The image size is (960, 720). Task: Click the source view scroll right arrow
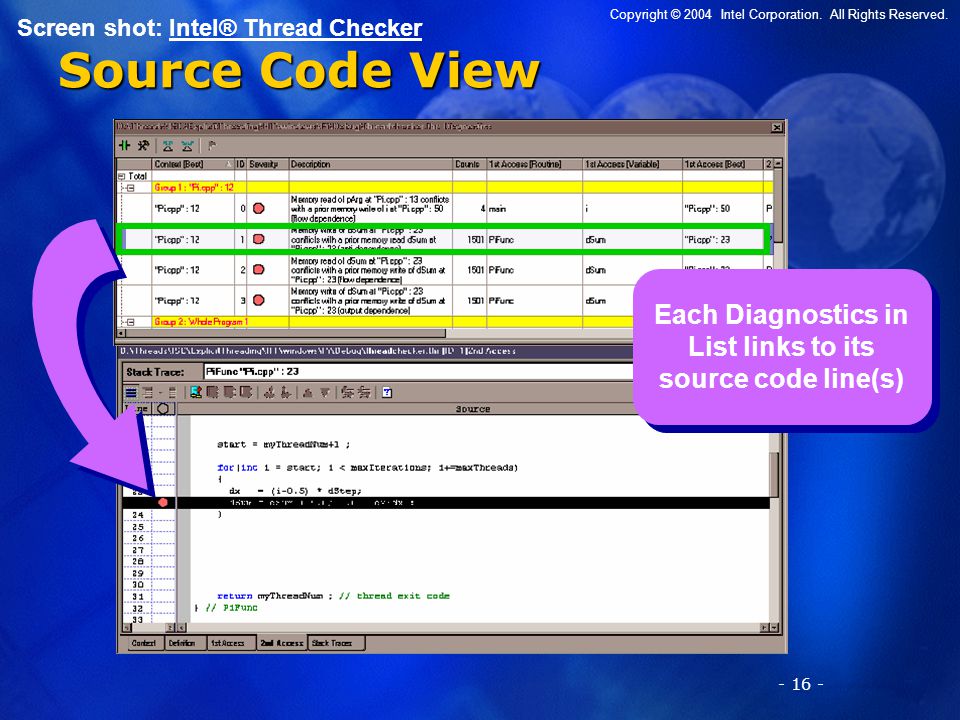point(765,628)
